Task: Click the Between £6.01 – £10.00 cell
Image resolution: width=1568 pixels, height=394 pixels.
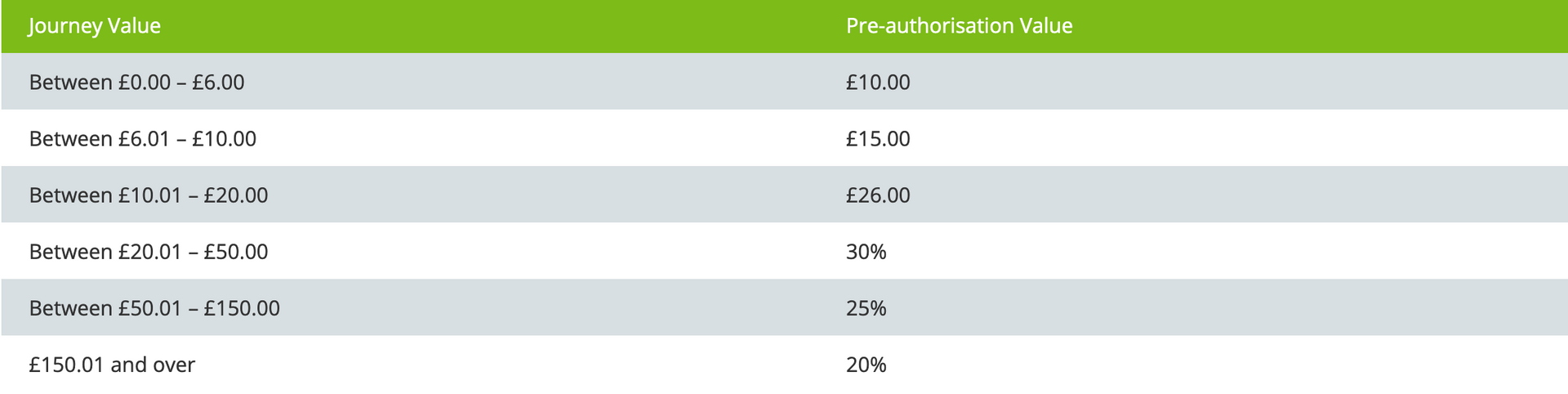Action: coord(142,138)
